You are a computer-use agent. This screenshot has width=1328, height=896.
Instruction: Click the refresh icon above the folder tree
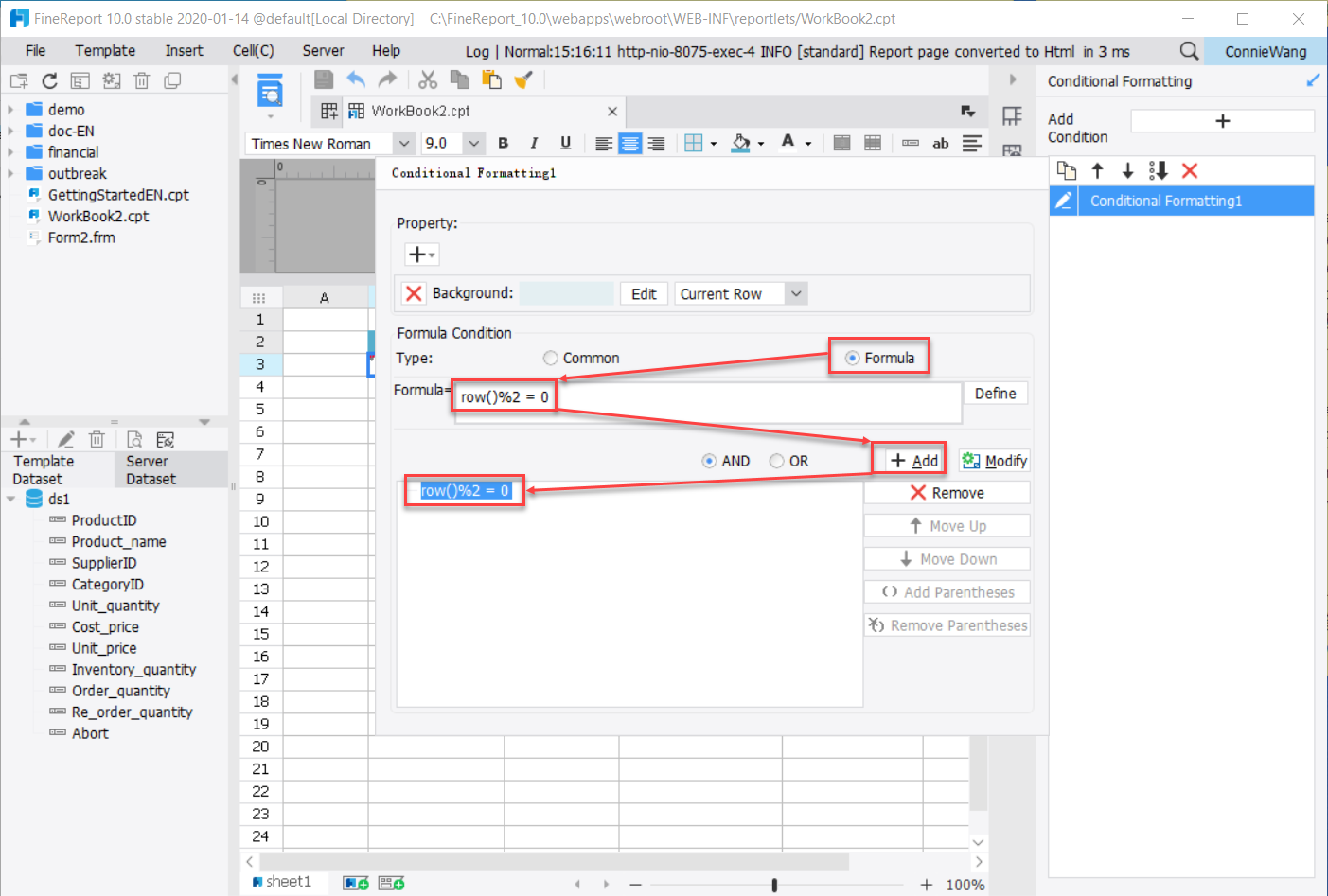tap(49, 80)
